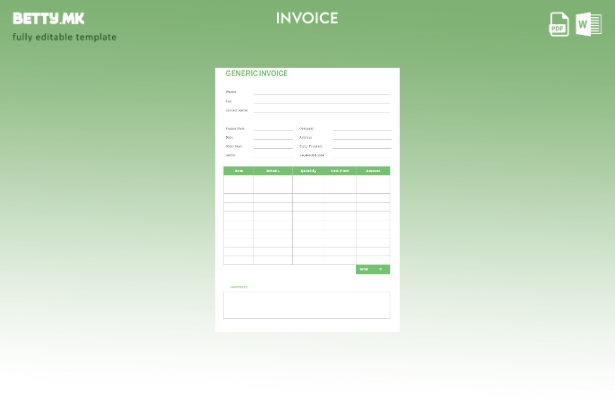615x400 pixels.
Task: Click the Fax input line
Action: [x=320, y=102]
